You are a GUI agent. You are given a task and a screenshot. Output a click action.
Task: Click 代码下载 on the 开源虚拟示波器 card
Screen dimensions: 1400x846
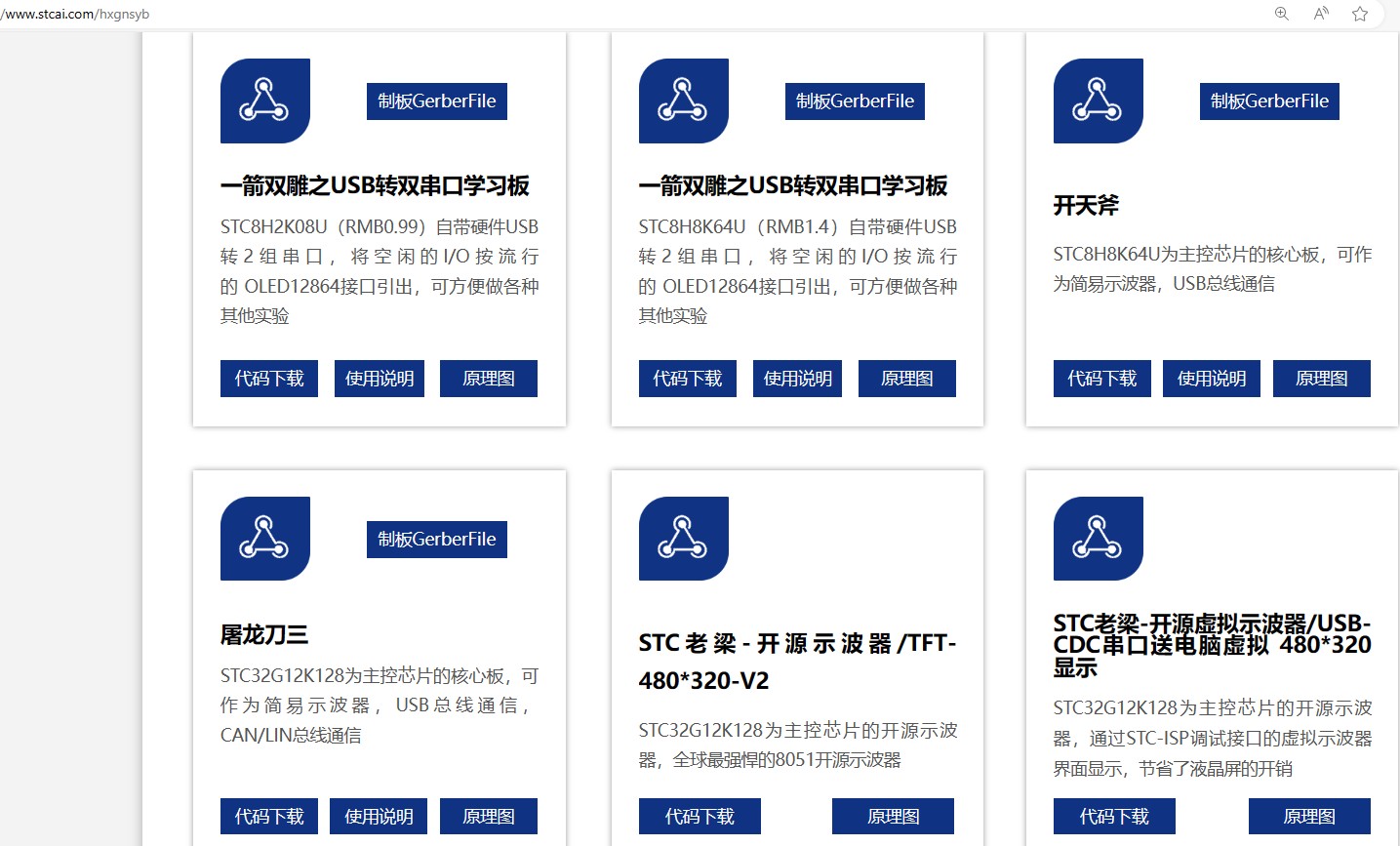pyautogui.click(x=1114, y=817)
